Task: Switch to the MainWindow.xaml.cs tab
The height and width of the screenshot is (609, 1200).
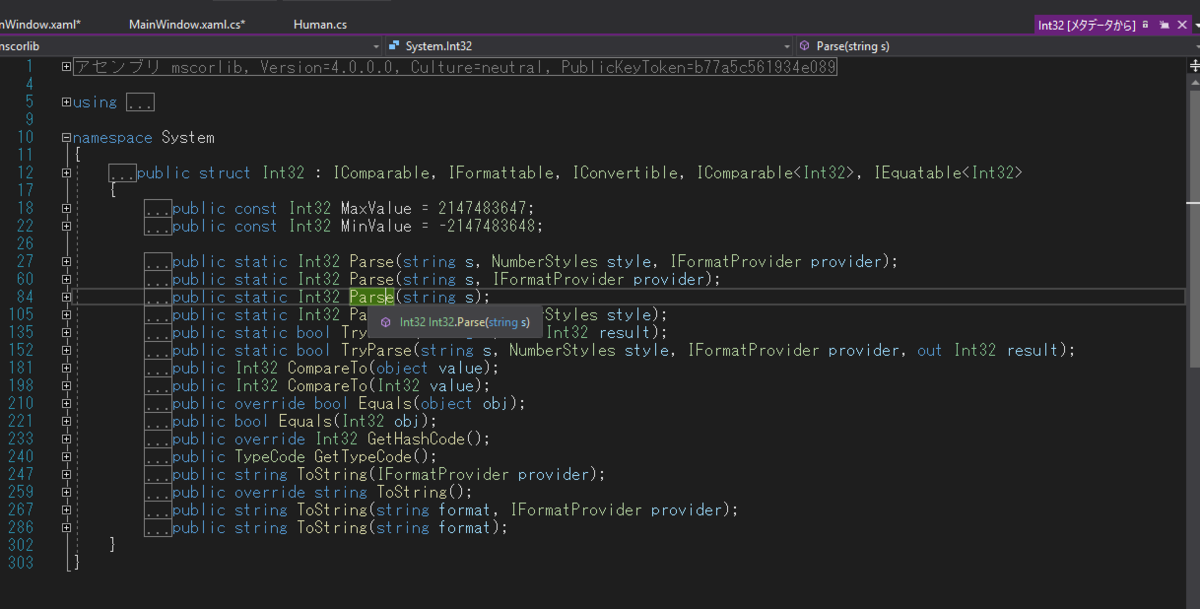Action: point(187,24)
